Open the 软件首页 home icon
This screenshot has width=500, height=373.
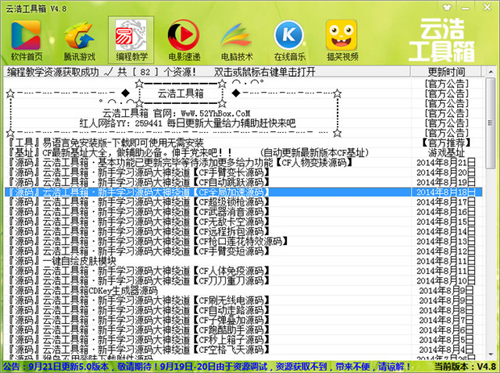coord(26,40)
